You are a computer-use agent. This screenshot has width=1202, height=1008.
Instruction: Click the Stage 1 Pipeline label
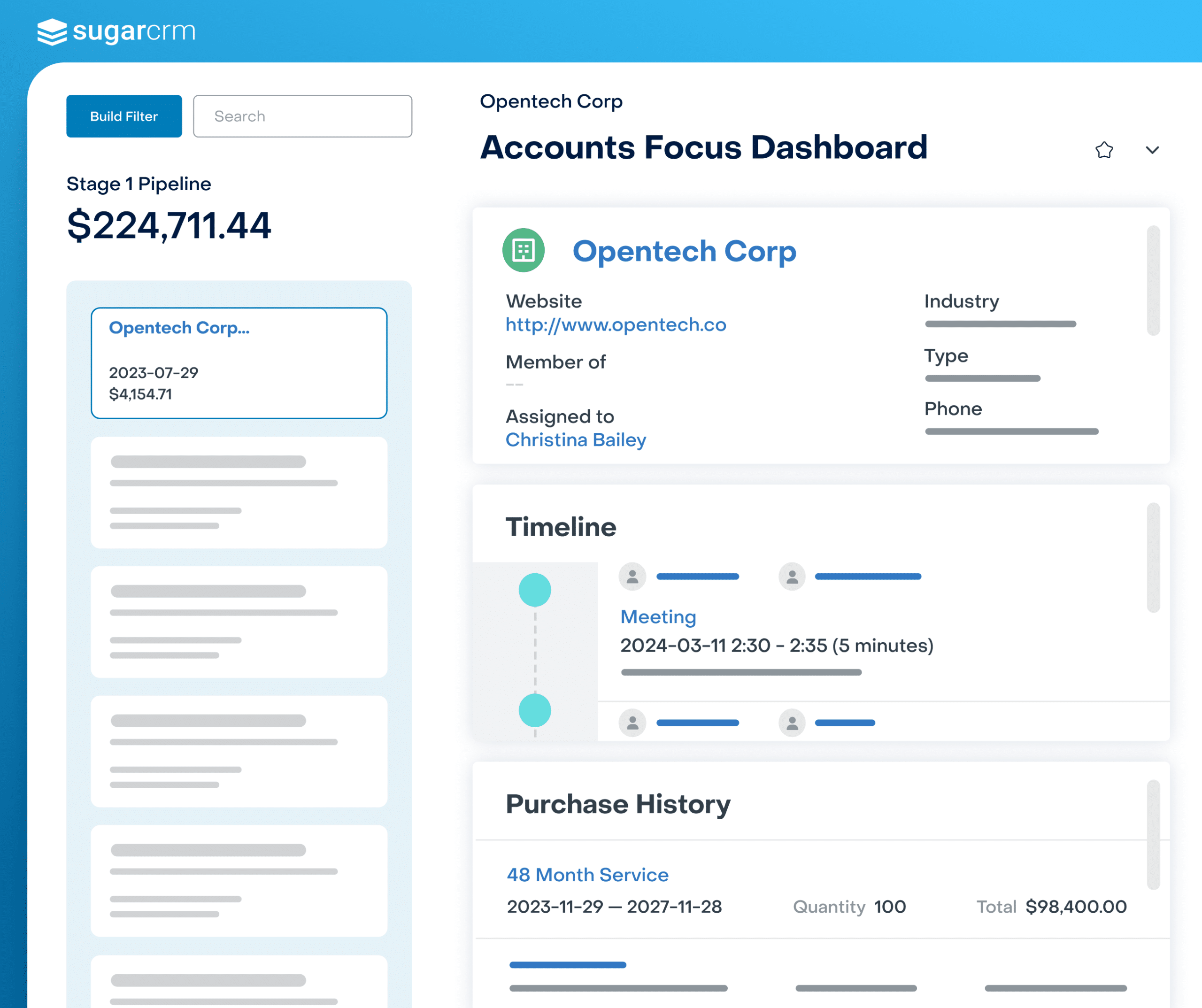[x=139, y=184]
